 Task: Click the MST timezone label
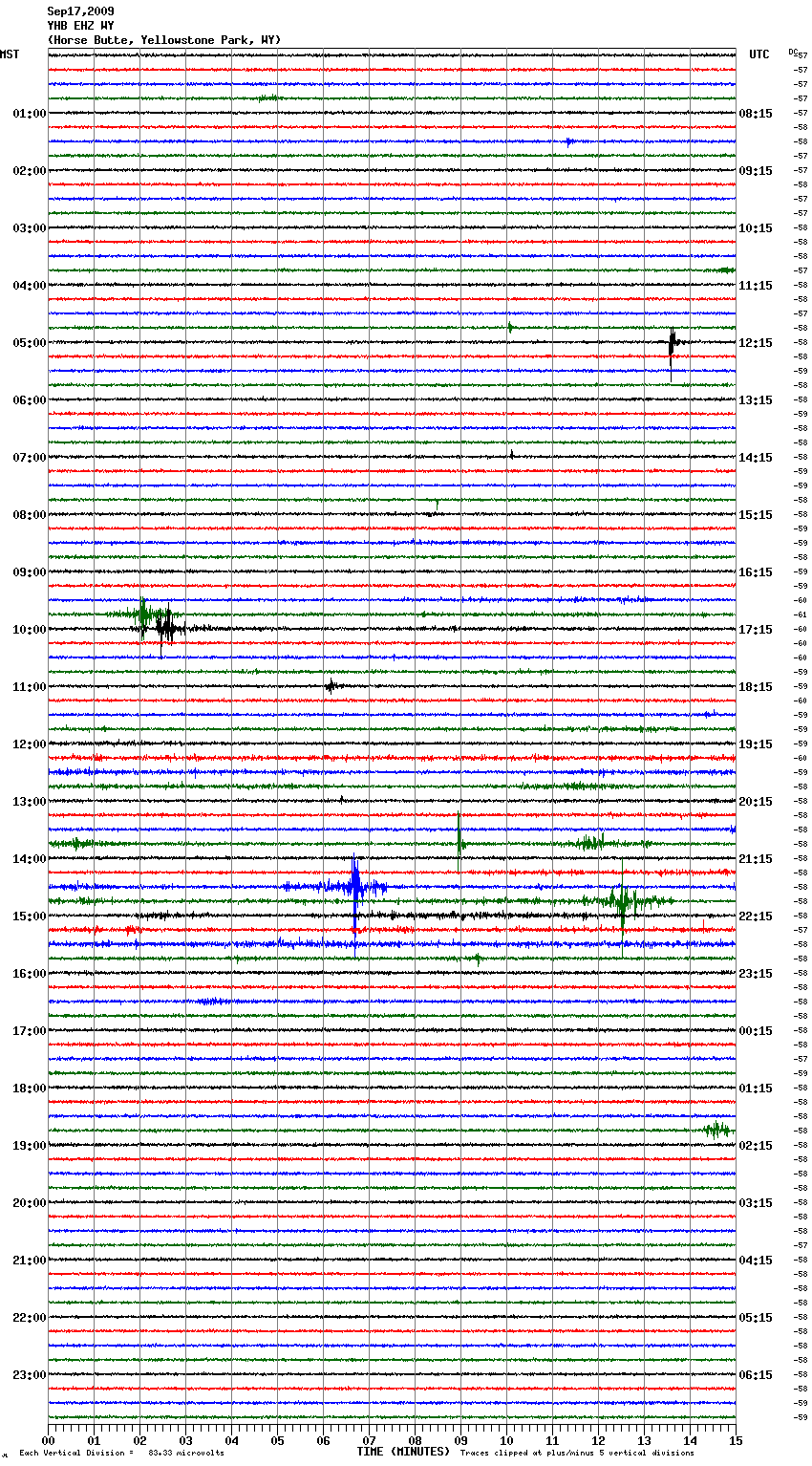[10, 54]
